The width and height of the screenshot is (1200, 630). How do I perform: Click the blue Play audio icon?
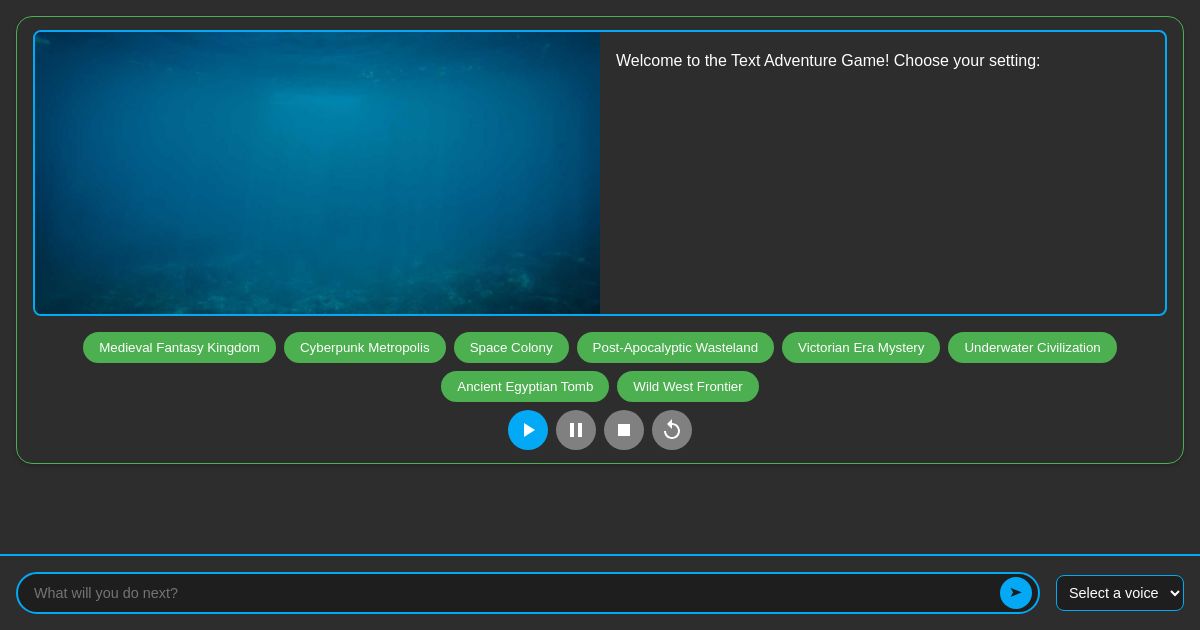[x=528, y=430]
